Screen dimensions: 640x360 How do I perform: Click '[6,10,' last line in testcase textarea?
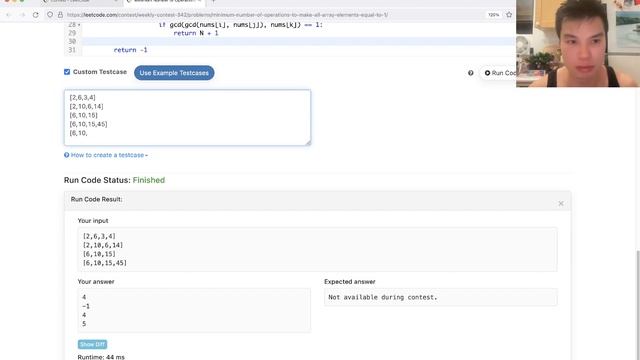(78, 133)
